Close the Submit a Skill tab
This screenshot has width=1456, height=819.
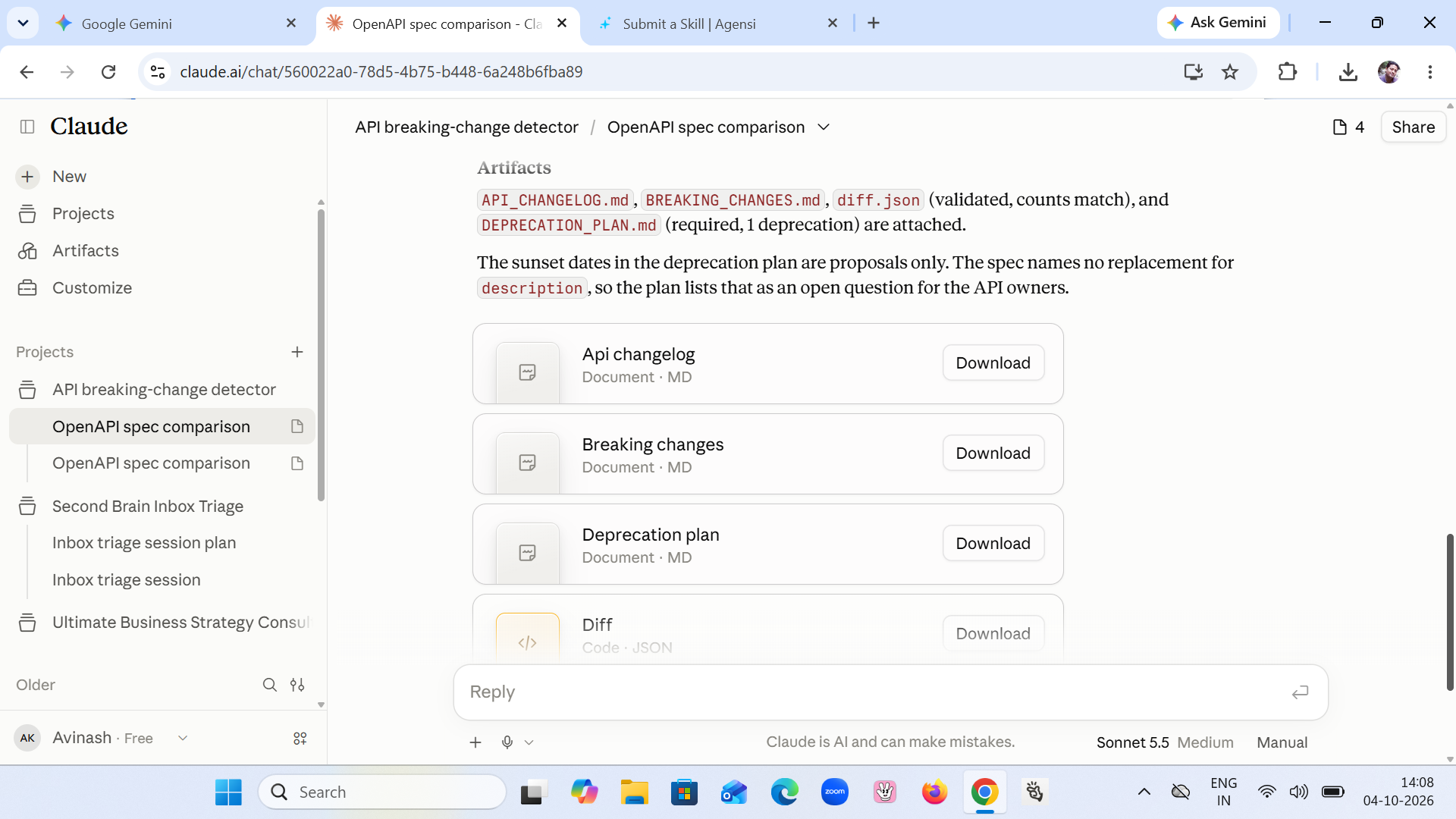click(x=833, y=24)
